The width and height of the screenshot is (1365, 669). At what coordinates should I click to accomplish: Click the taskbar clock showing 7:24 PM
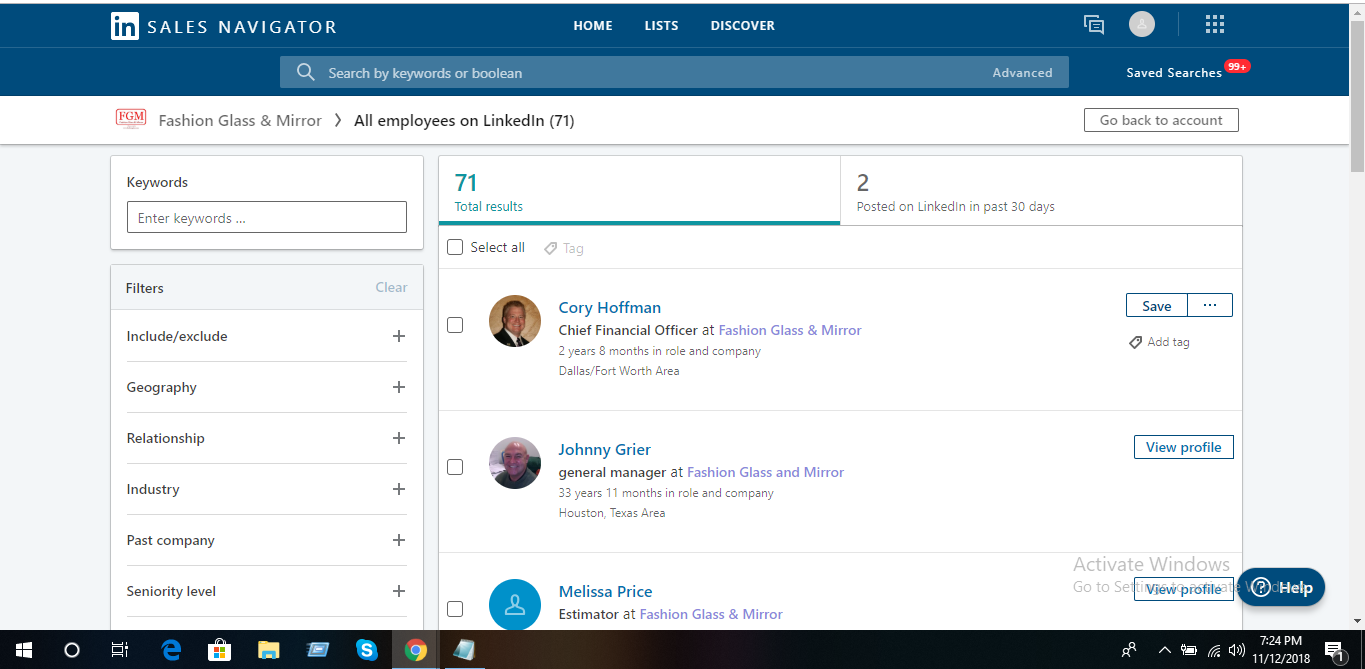click(1280, 650)
